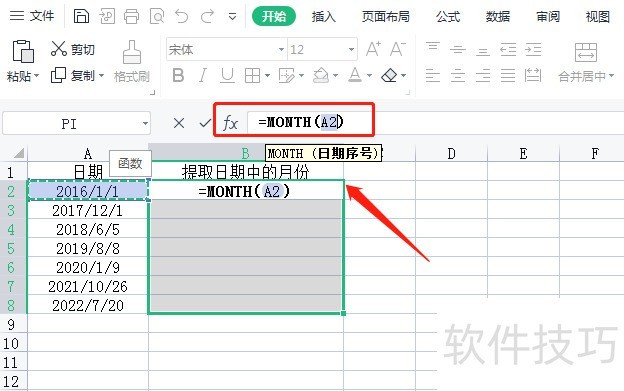Open the font size 12 dropdown
The height and width of the screenshot is (391, 624).
click(x=351, y=49)
